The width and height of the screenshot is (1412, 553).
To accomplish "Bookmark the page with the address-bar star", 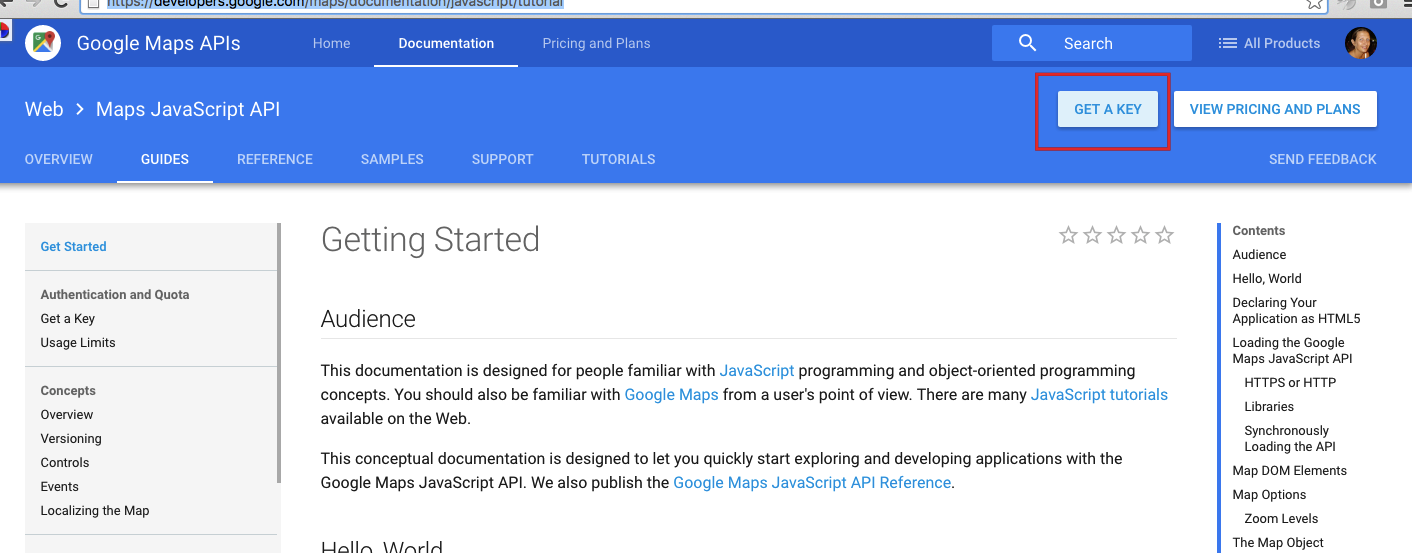I will pos(1315,4).
